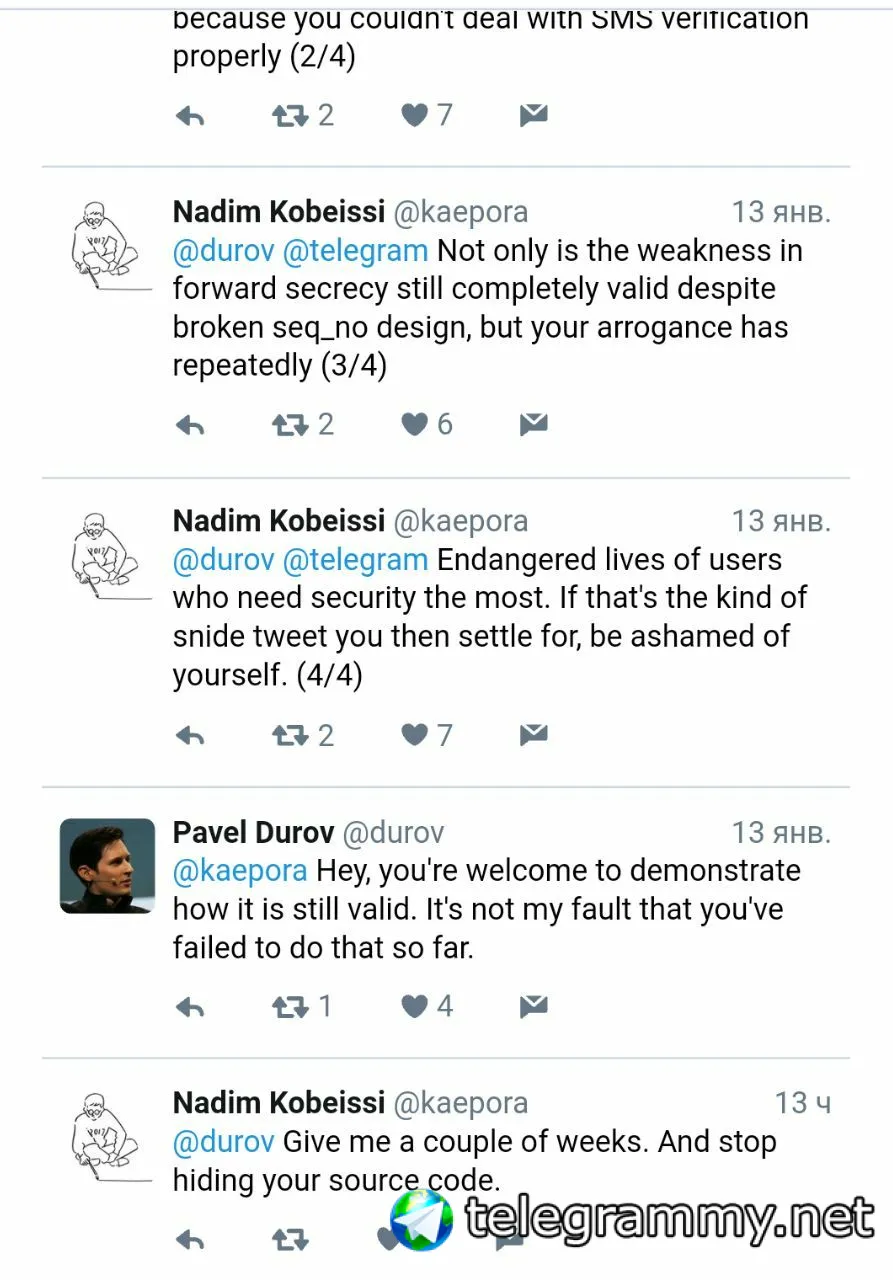Retweet the (4/4) 'Endangered lives' tweet
Viewport: 893px width, 1280px height.
291,736
